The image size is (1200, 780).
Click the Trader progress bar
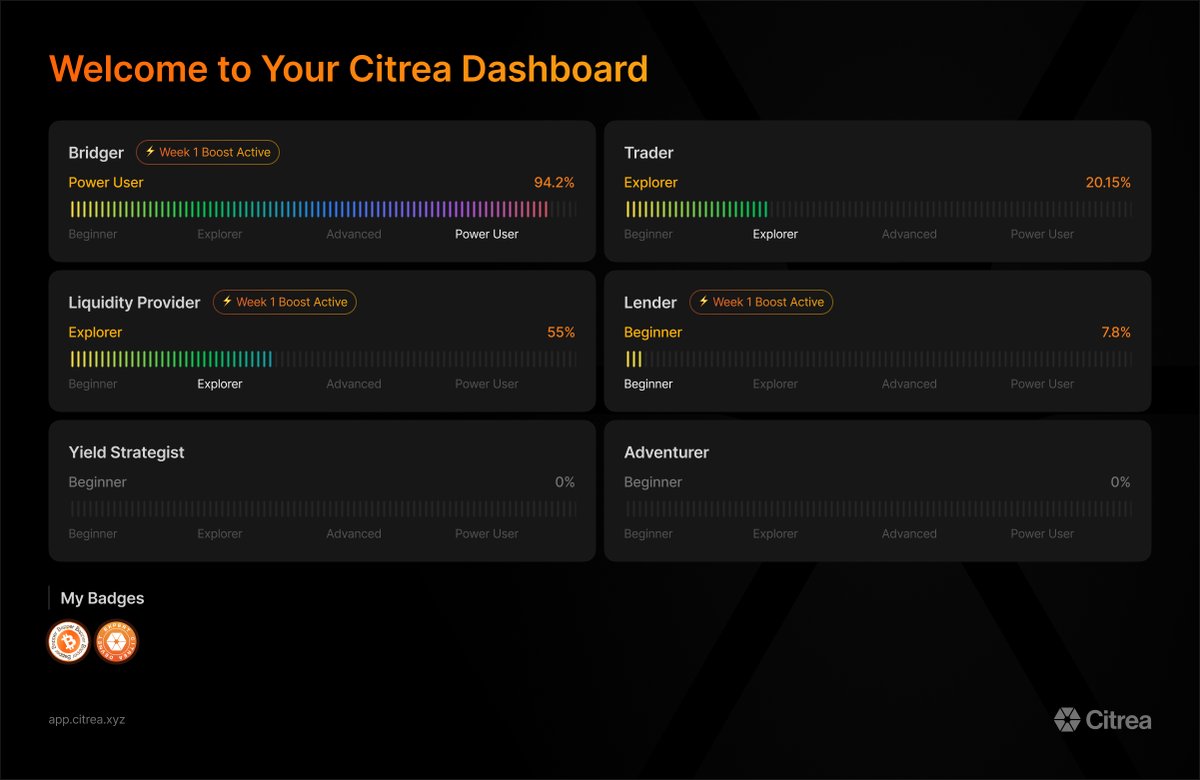point(878,209)
